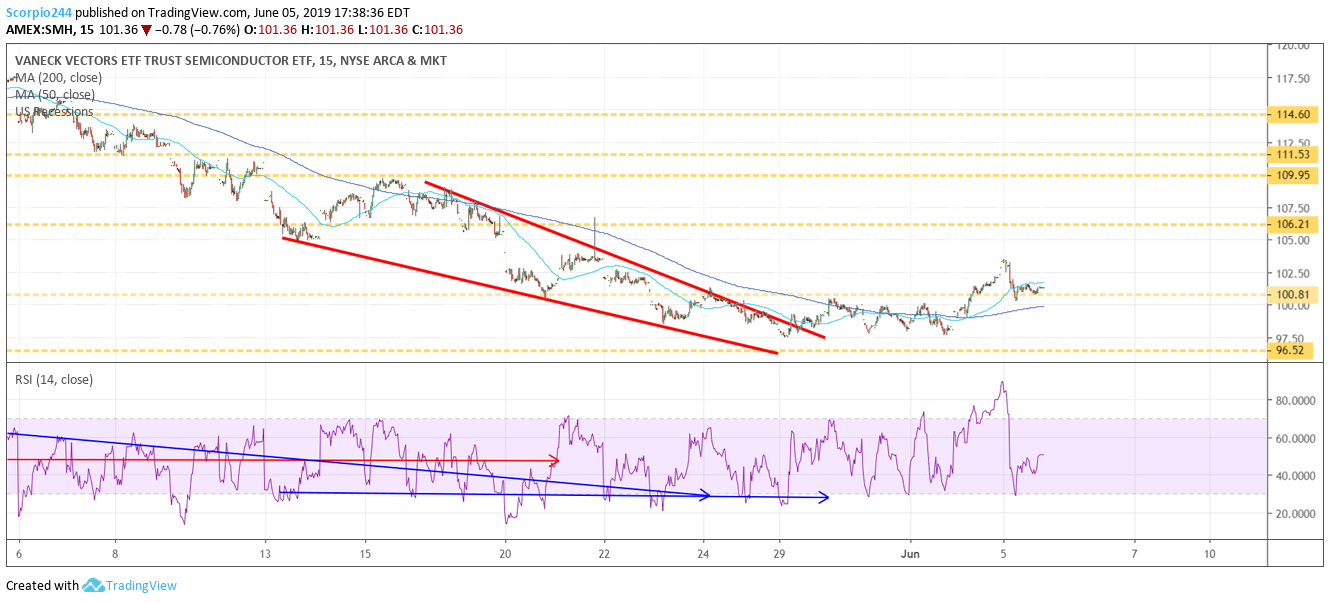Click the 10 date on time axis
The image size is (1330, 603).
point(1210,552)
